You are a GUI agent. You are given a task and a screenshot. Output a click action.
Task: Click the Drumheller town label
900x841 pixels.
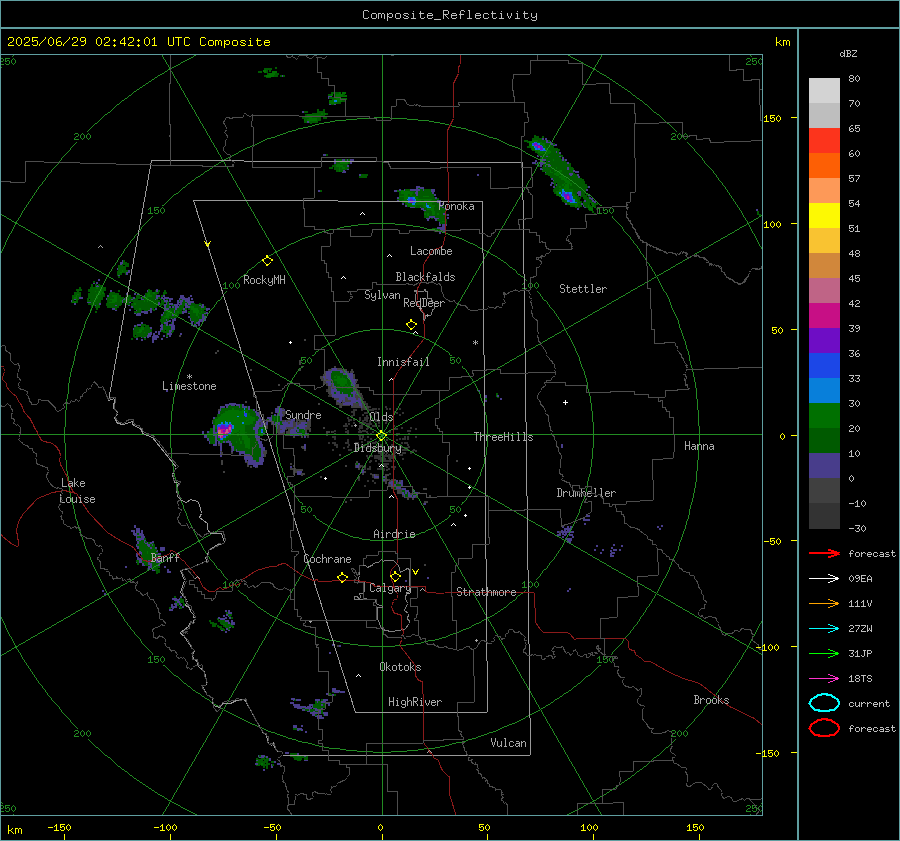coord(586,493)
